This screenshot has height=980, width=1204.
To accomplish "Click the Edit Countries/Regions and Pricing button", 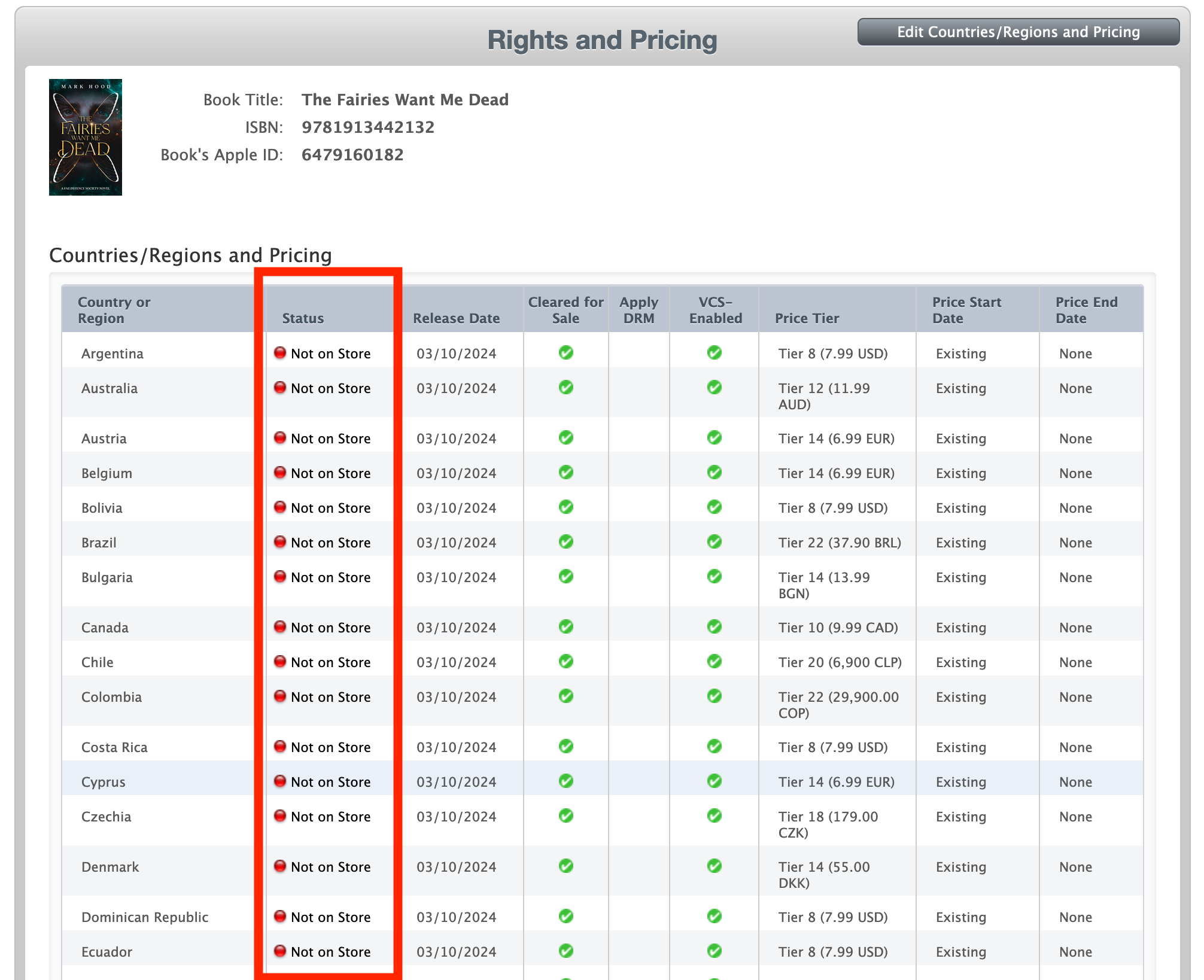I will tap(1018, 32).
